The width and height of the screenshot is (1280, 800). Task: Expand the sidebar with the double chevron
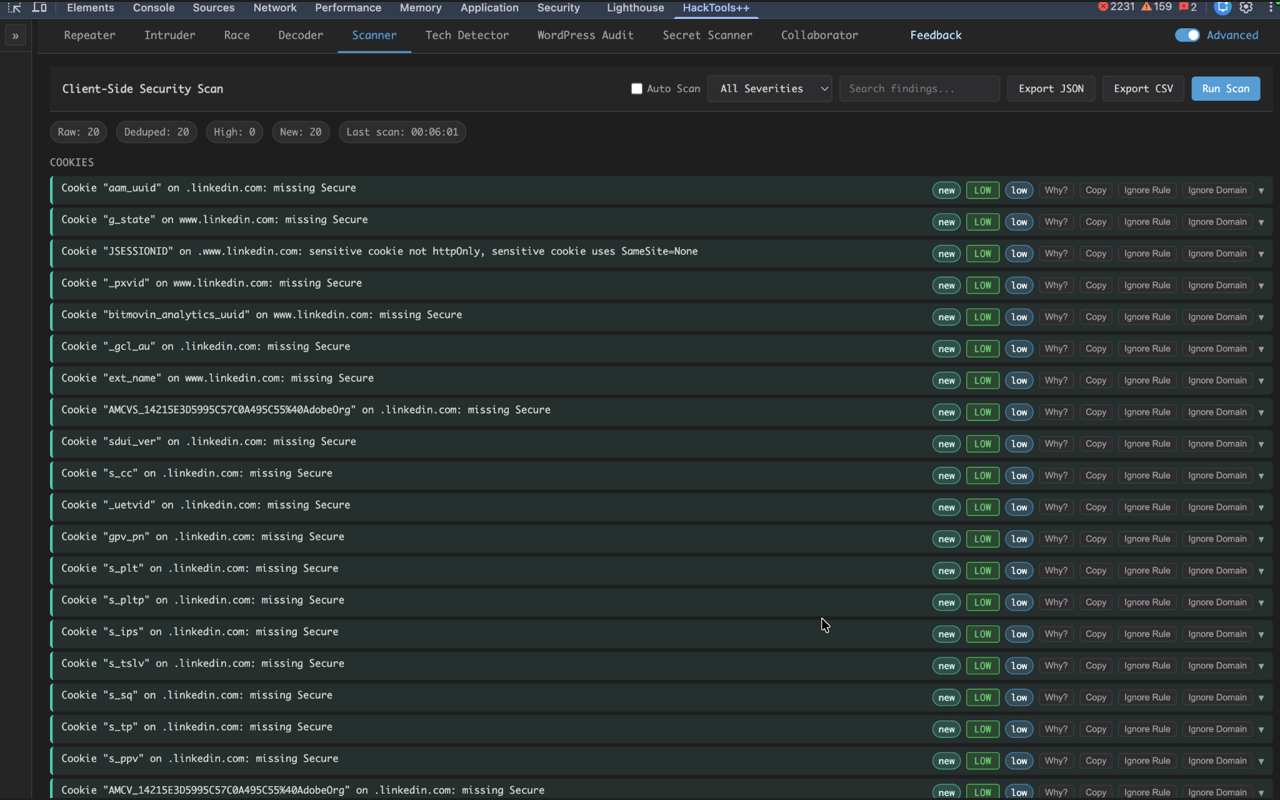15,35
